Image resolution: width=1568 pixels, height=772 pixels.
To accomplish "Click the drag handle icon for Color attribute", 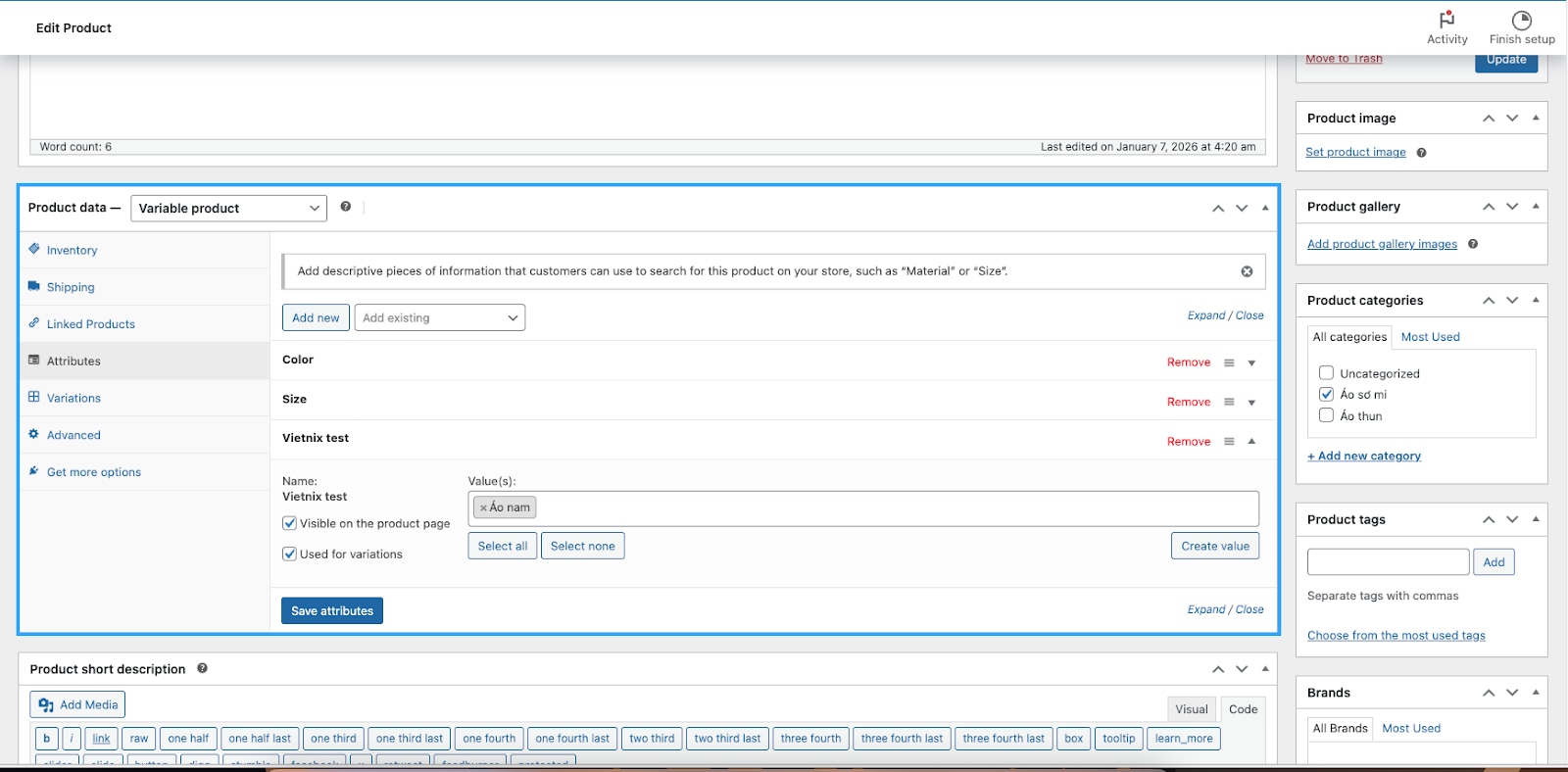I will tap(1229, 362).
